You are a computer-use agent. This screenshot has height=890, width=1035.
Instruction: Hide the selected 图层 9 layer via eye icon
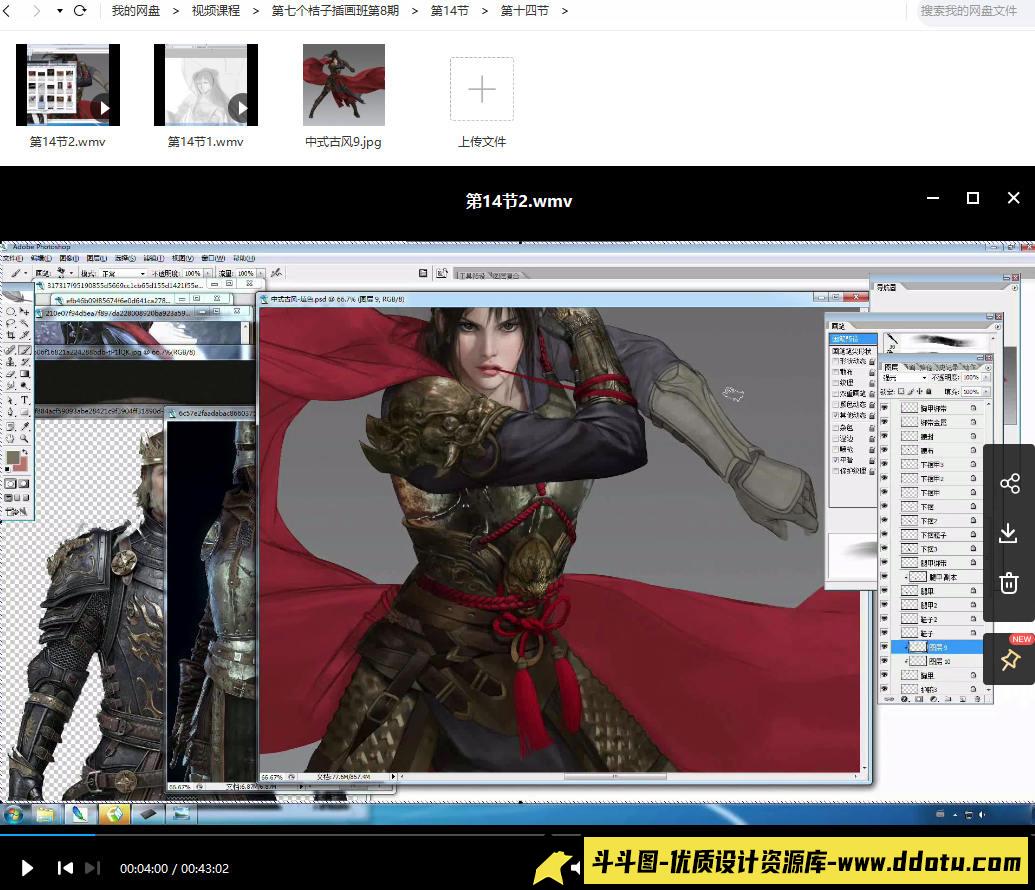tap(884, 647)
